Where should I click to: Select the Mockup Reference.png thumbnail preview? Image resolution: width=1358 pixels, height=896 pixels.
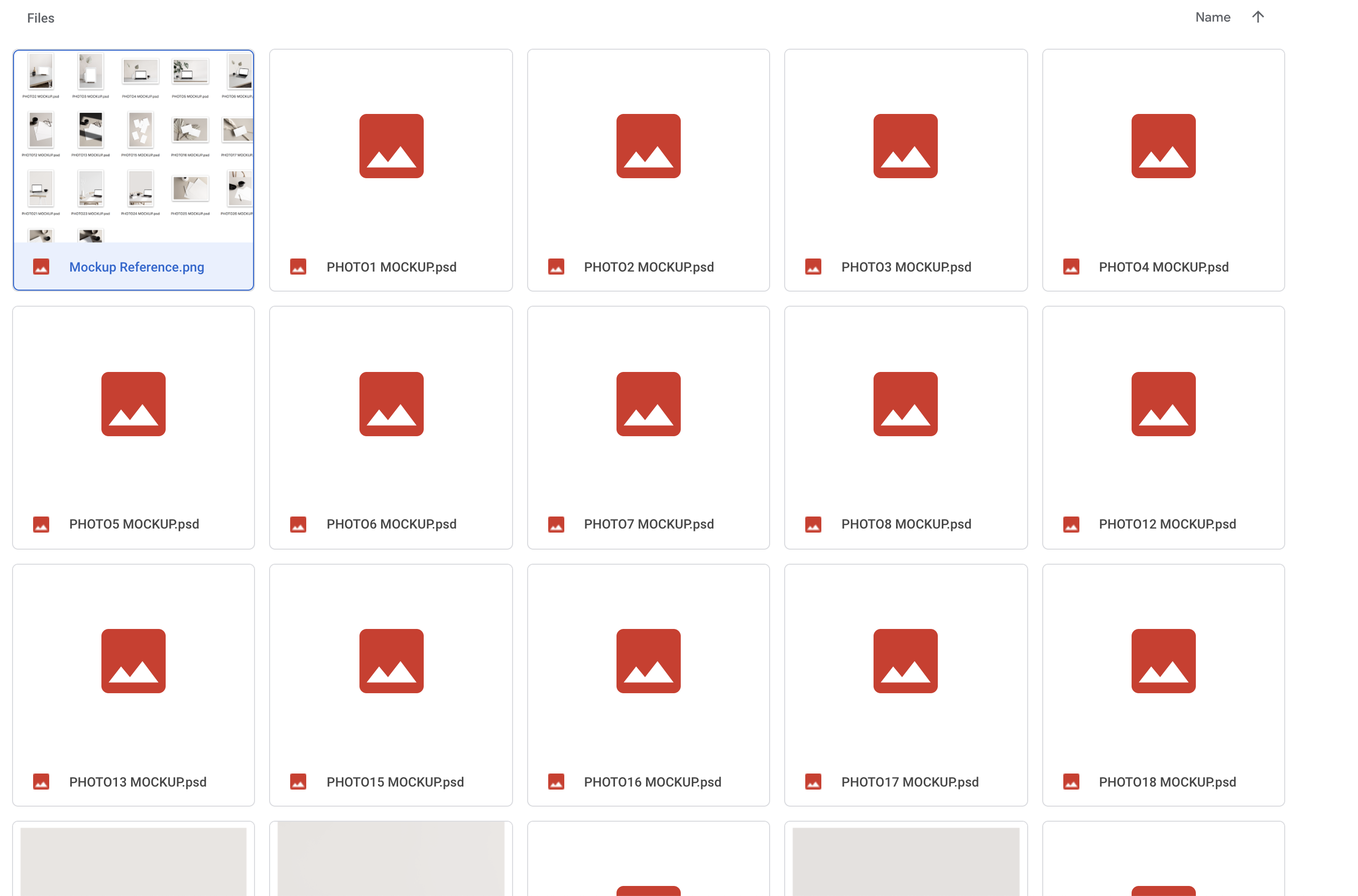[x=133, y=146]
